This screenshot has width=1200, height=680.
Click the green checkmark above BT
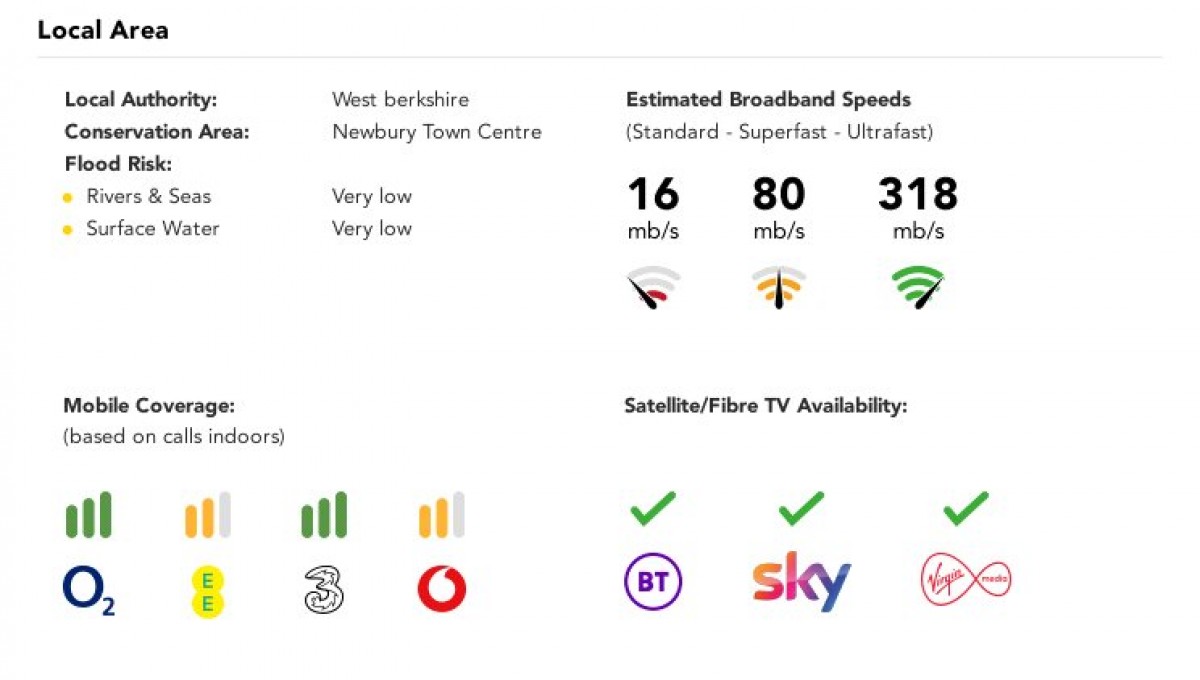(652, 508)
